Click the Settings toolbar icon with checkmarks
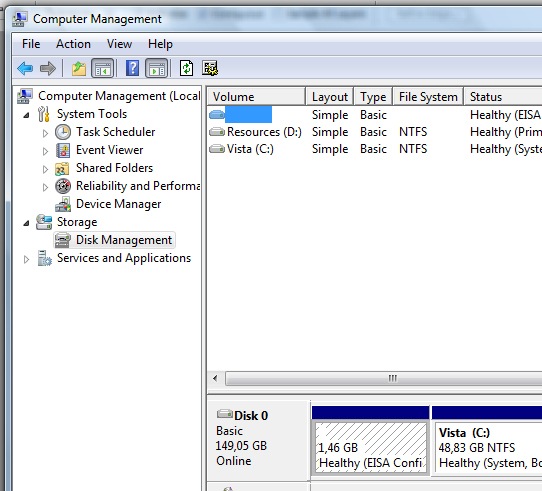 click(210, 68)
